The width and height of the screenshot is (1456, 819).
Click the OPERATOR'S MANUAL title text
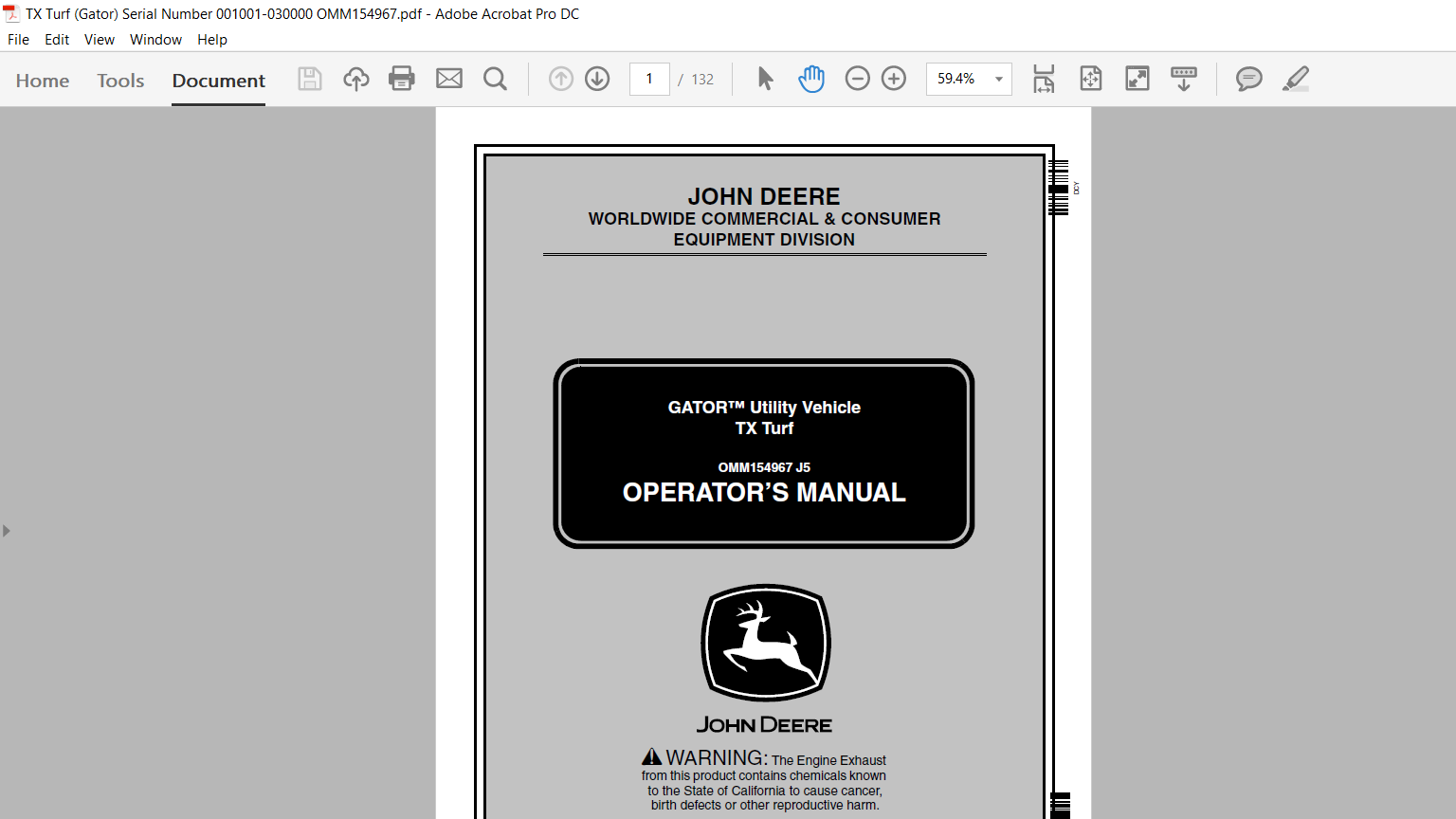tap(764, 492)
